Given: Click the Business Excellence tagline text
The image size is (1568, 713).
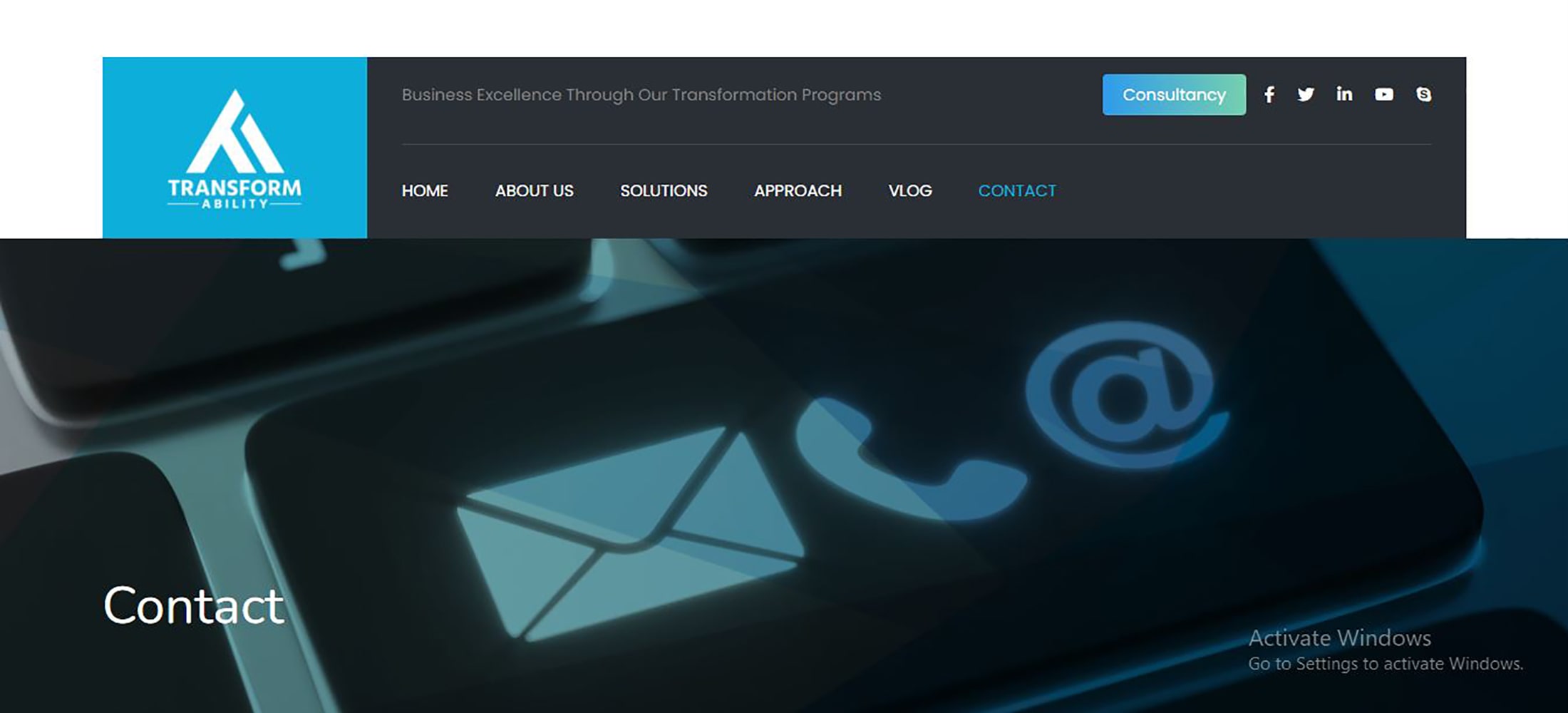Looking at the screenshot, I should [641, 95].
